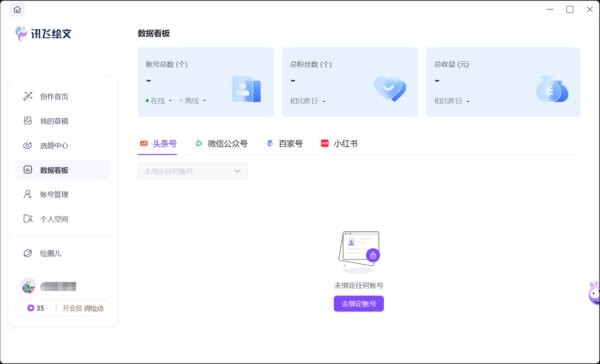Click the 去绑定账号 button
Viewport: 600px width, 364px height.
359,304
